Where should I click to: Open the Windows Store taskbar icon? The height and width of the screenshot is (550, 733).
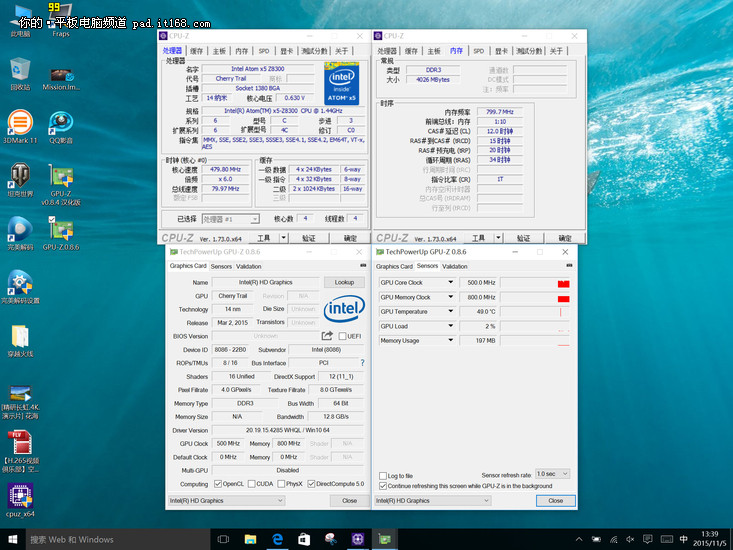coord(304,539)
